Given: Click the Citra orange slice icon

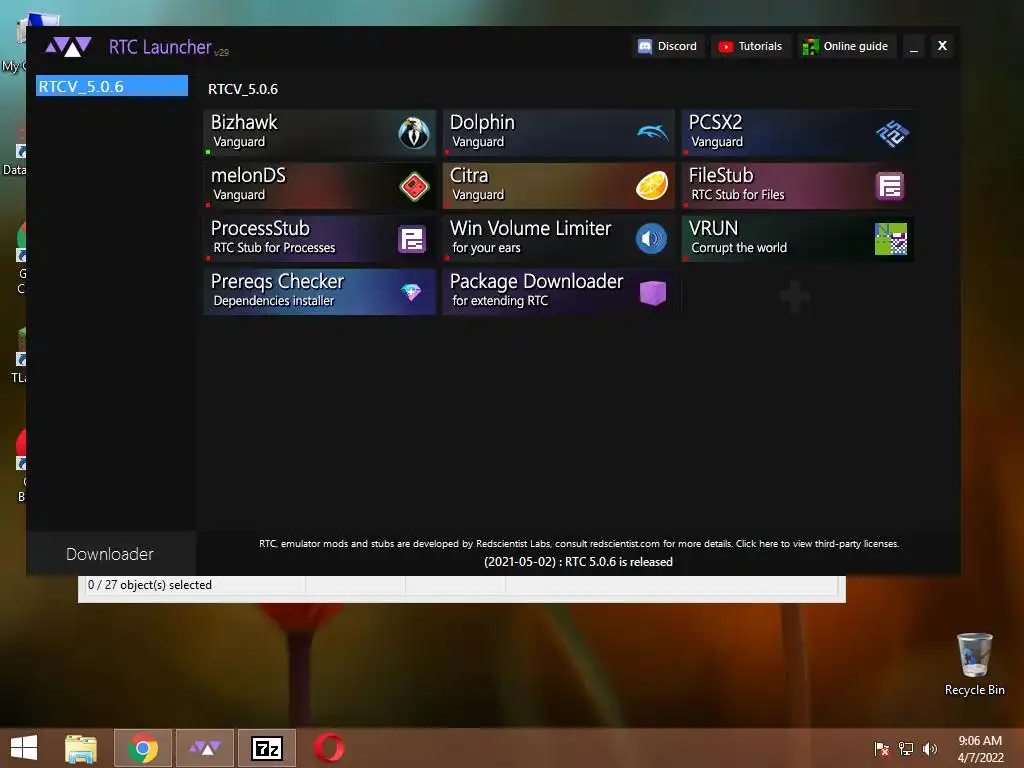Looking at the screenshot, I should click(x=652, y=186).
